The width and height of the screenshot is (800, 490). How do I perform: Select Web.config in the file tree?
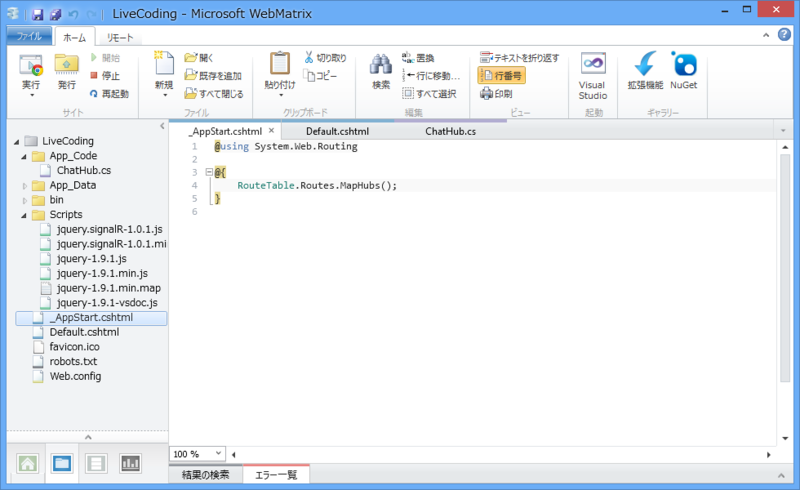click(75, 376)
